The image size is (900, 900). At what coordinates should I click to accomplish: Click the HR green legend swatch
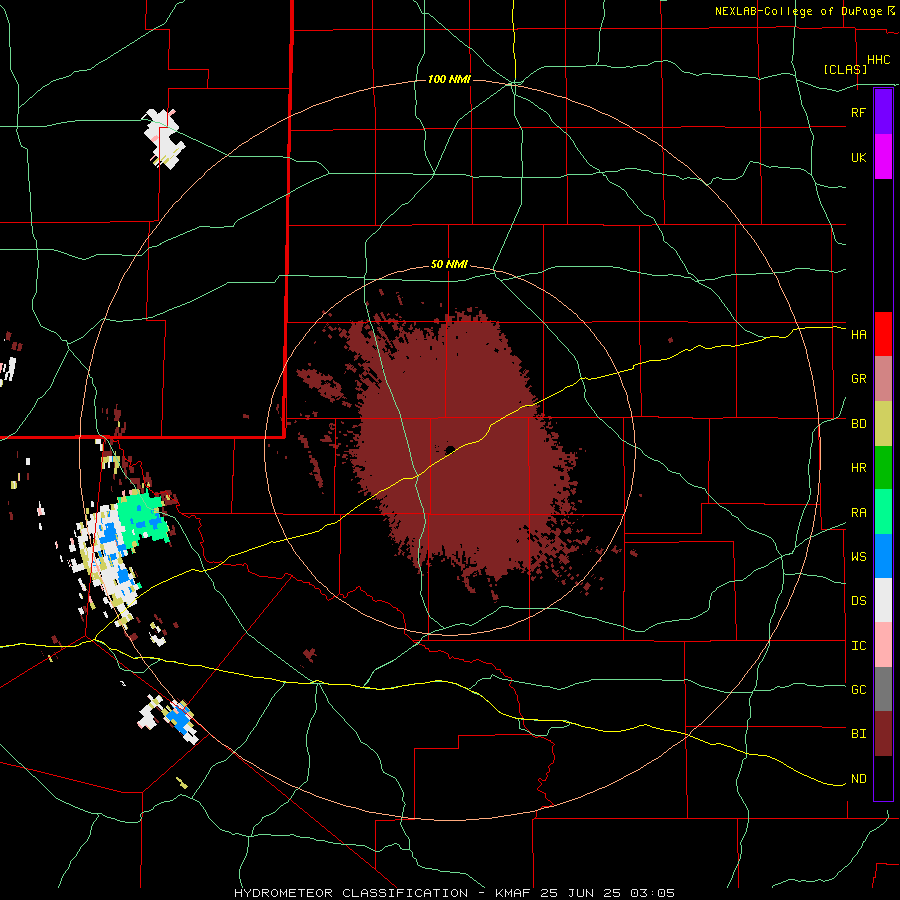[883, 468]
